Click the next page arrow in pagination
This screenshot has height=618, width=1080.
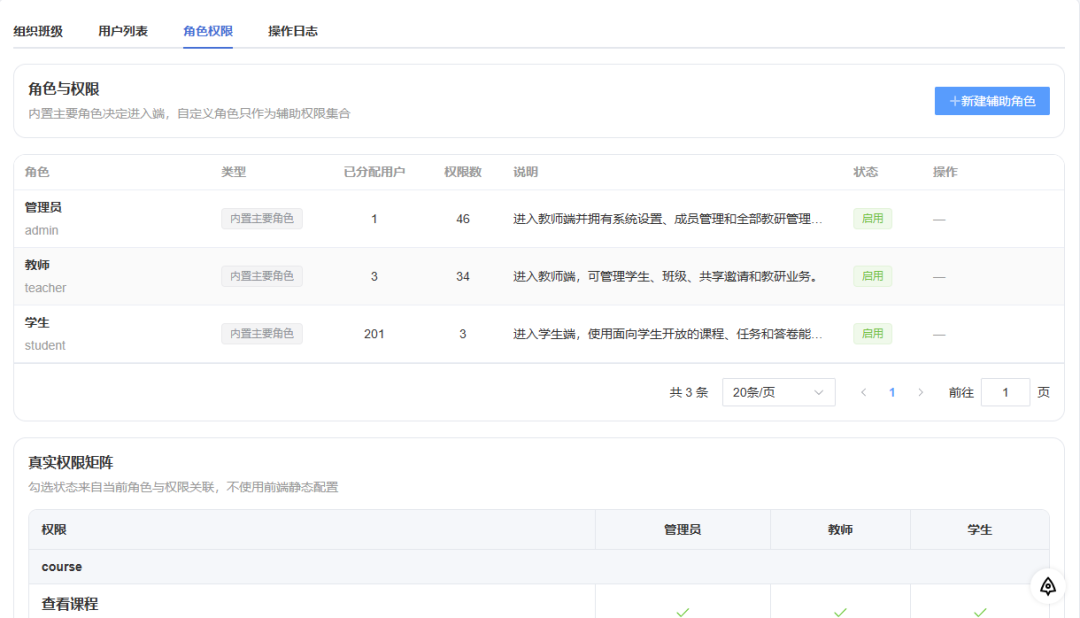(921, 393)
